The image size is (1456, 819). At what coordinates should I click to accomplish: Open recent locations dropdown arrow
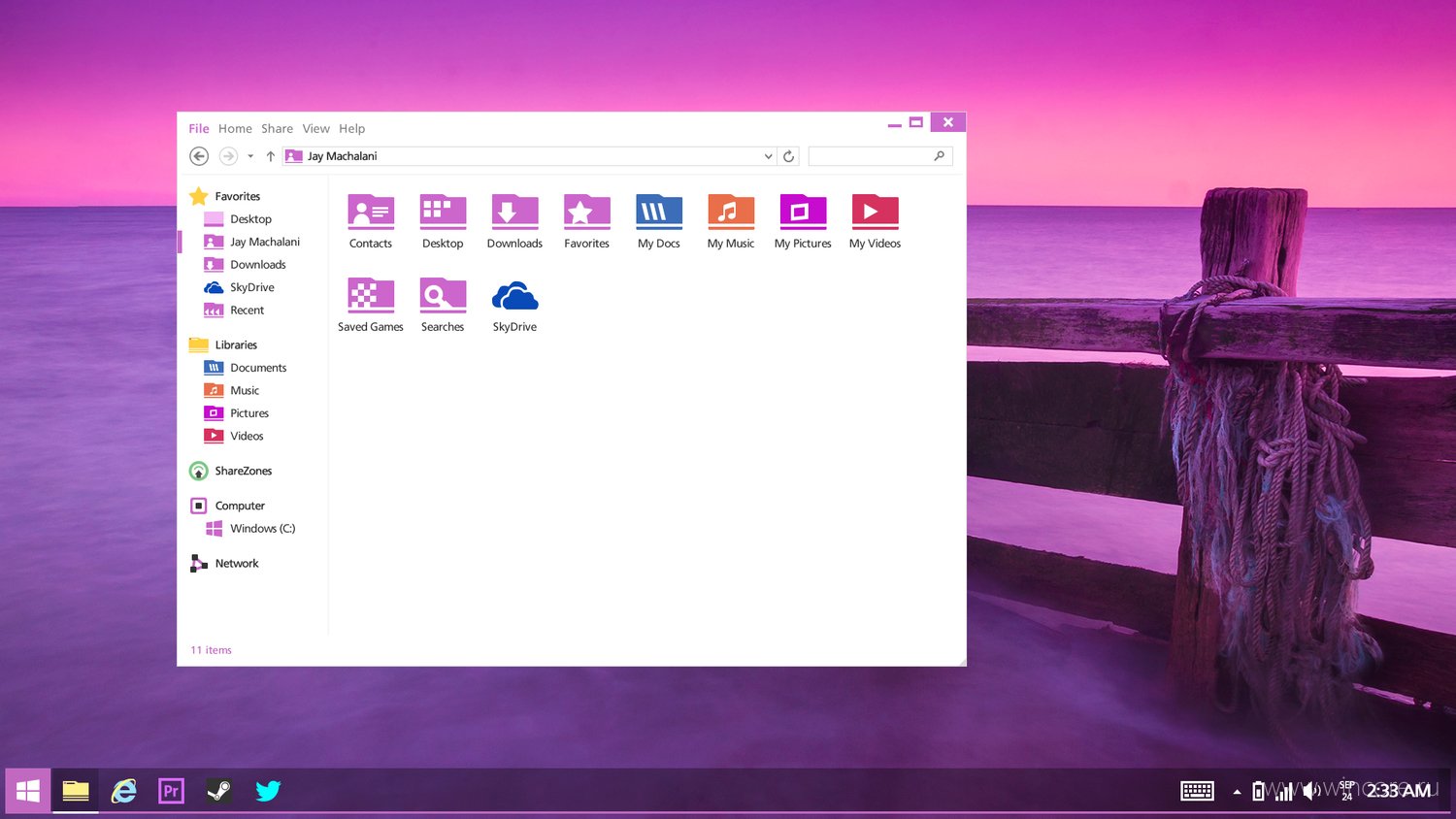250,156
